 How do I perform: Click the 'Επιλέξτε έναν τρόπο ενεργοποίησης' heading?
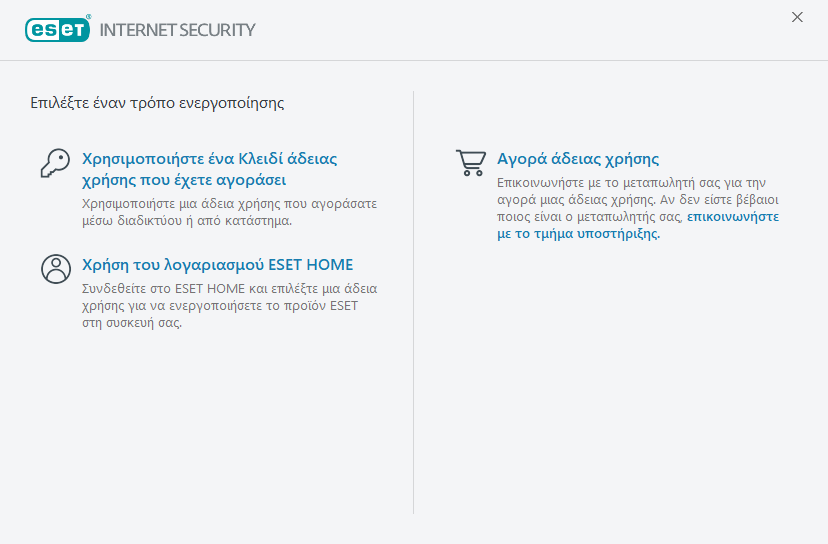click(158, 102)
